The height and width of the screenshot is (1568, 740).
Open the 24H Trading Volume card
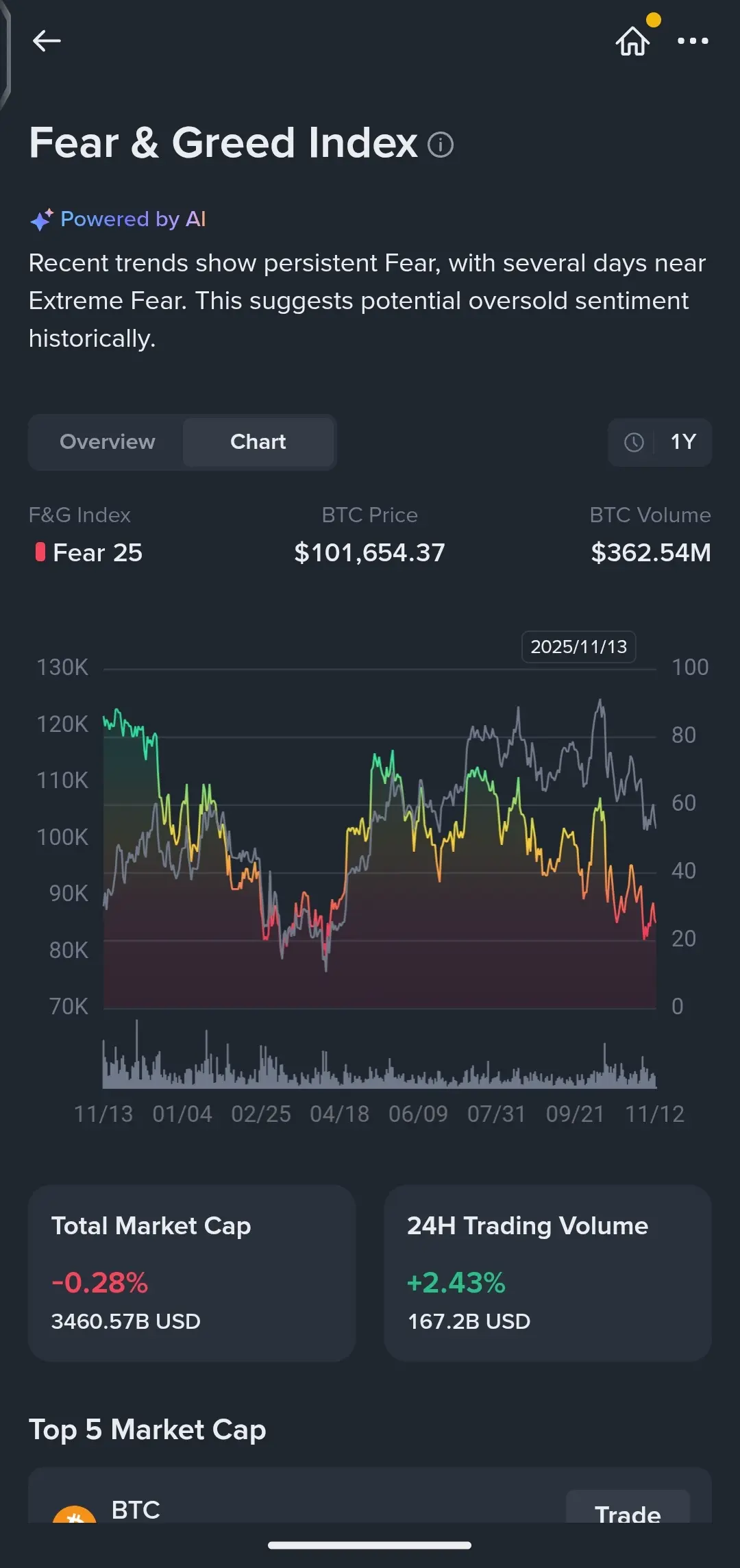click(x=547, y=1273)
